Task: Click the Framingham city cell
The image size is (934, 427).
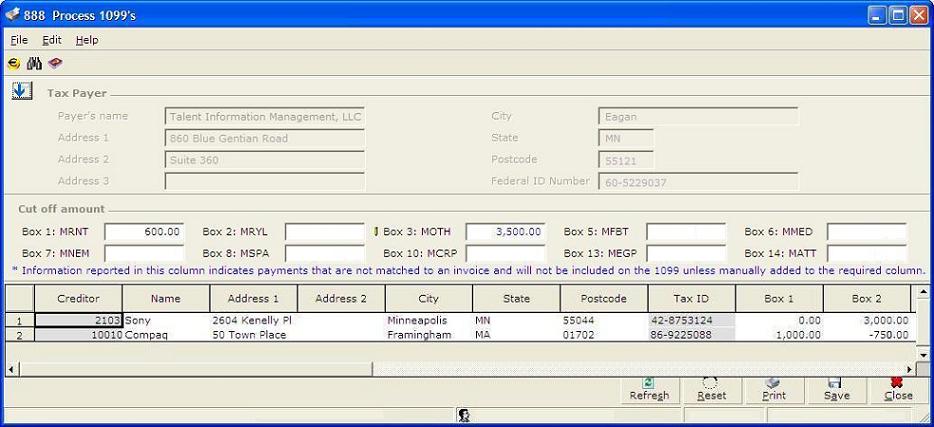Action: [429, 335]
